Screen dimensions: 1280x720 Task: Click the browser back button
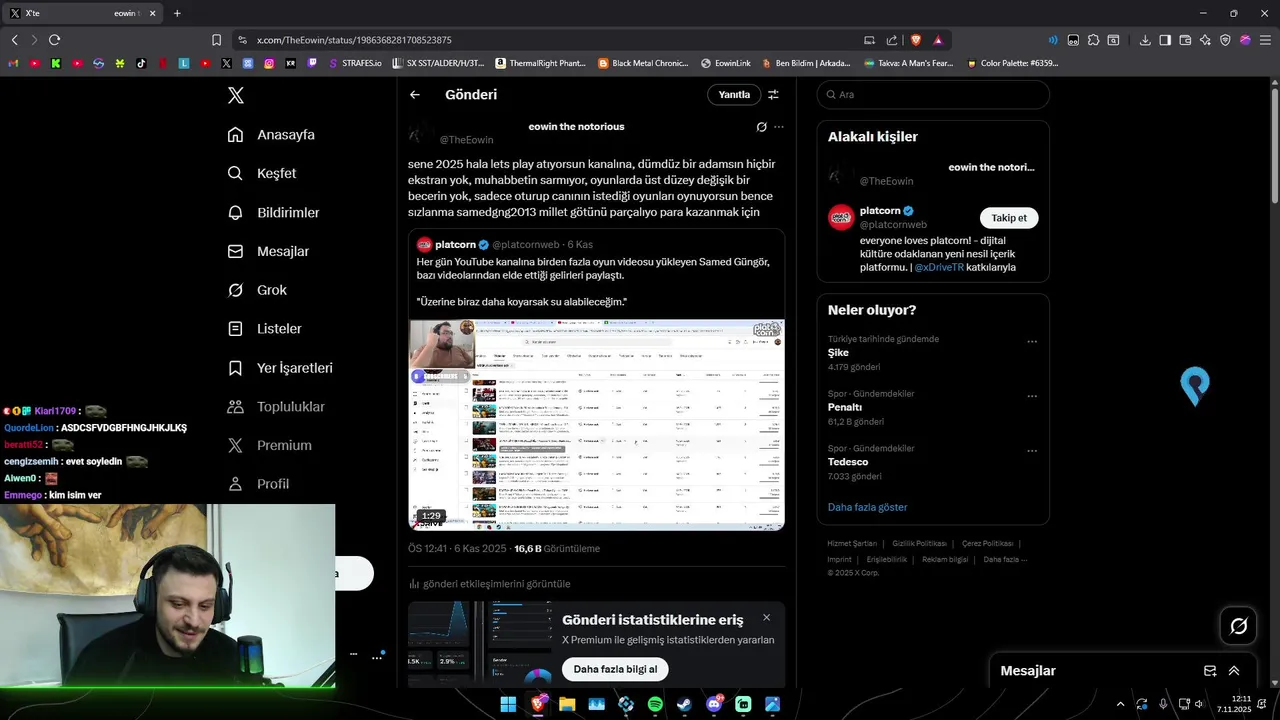pyautogui.click(x=14, y=40)
